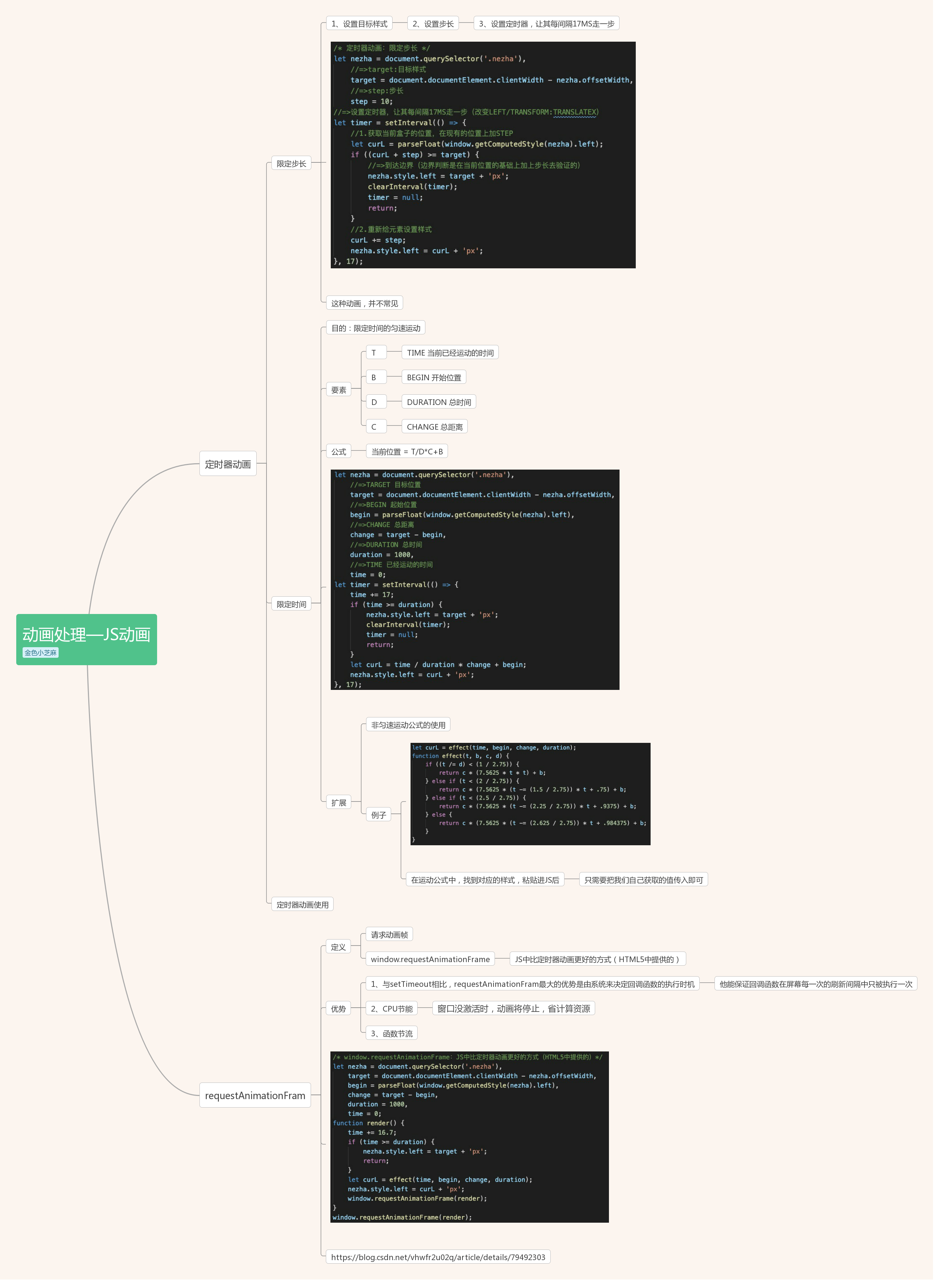This screenshot has width=939, height=1288.
Task: Click the DURATION 总时间 node
Action: pos(438,402)
